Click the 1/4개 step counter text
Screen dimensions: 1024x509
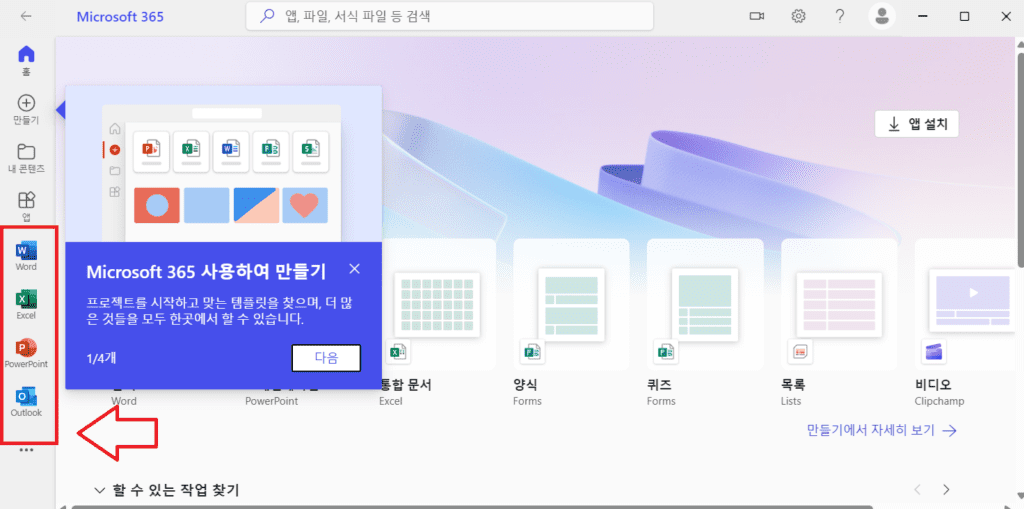(x=101, y=358)
